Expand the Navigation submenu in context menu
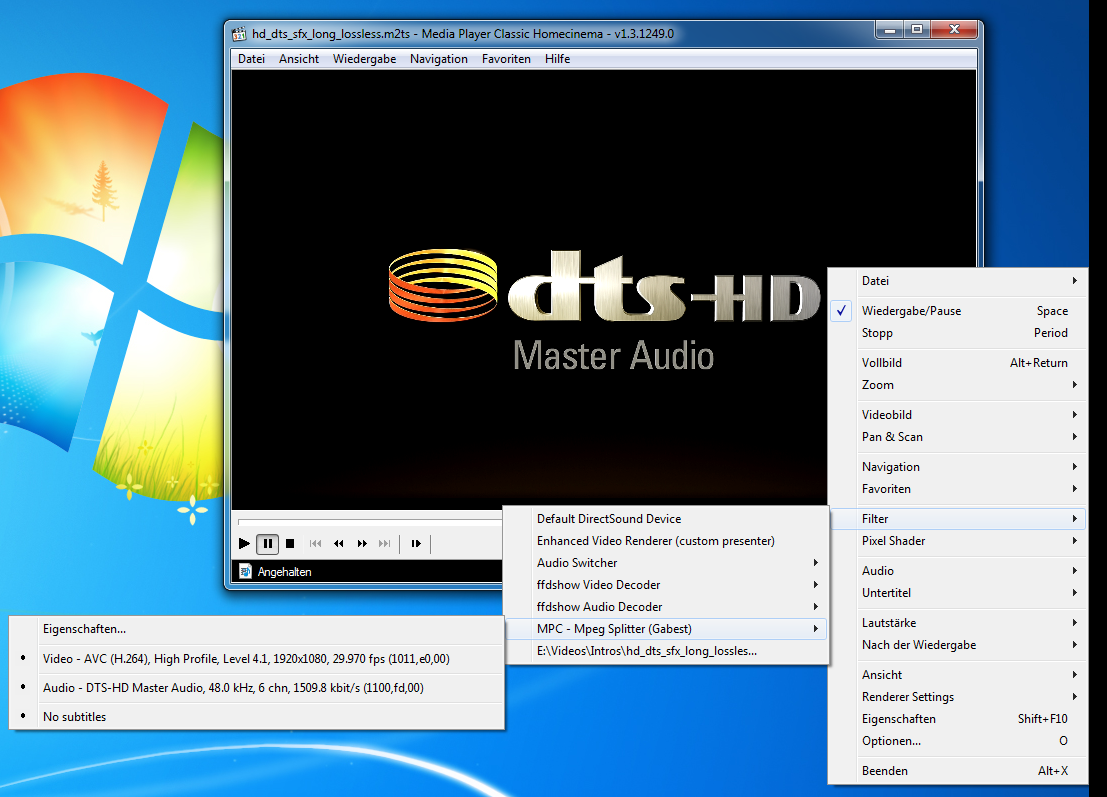The image size is (1107, 797). pos(958,467)
